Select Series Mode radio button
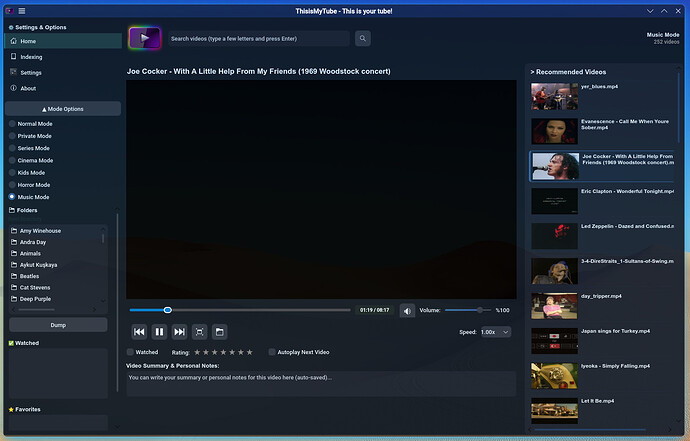690x441 pixels. click(x=12, y=148)
